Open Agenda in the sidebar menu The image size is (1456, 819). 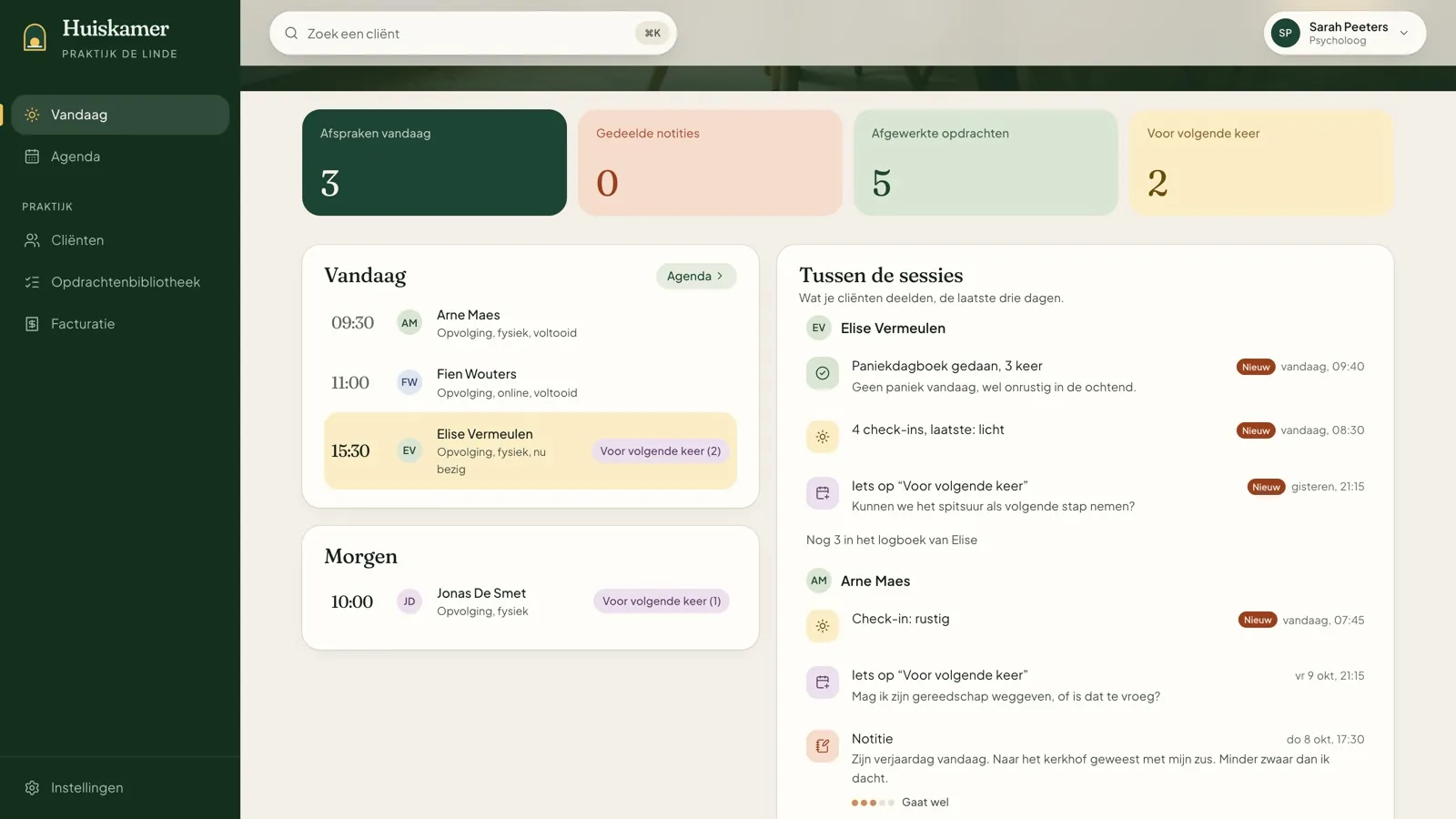[120, 157]
